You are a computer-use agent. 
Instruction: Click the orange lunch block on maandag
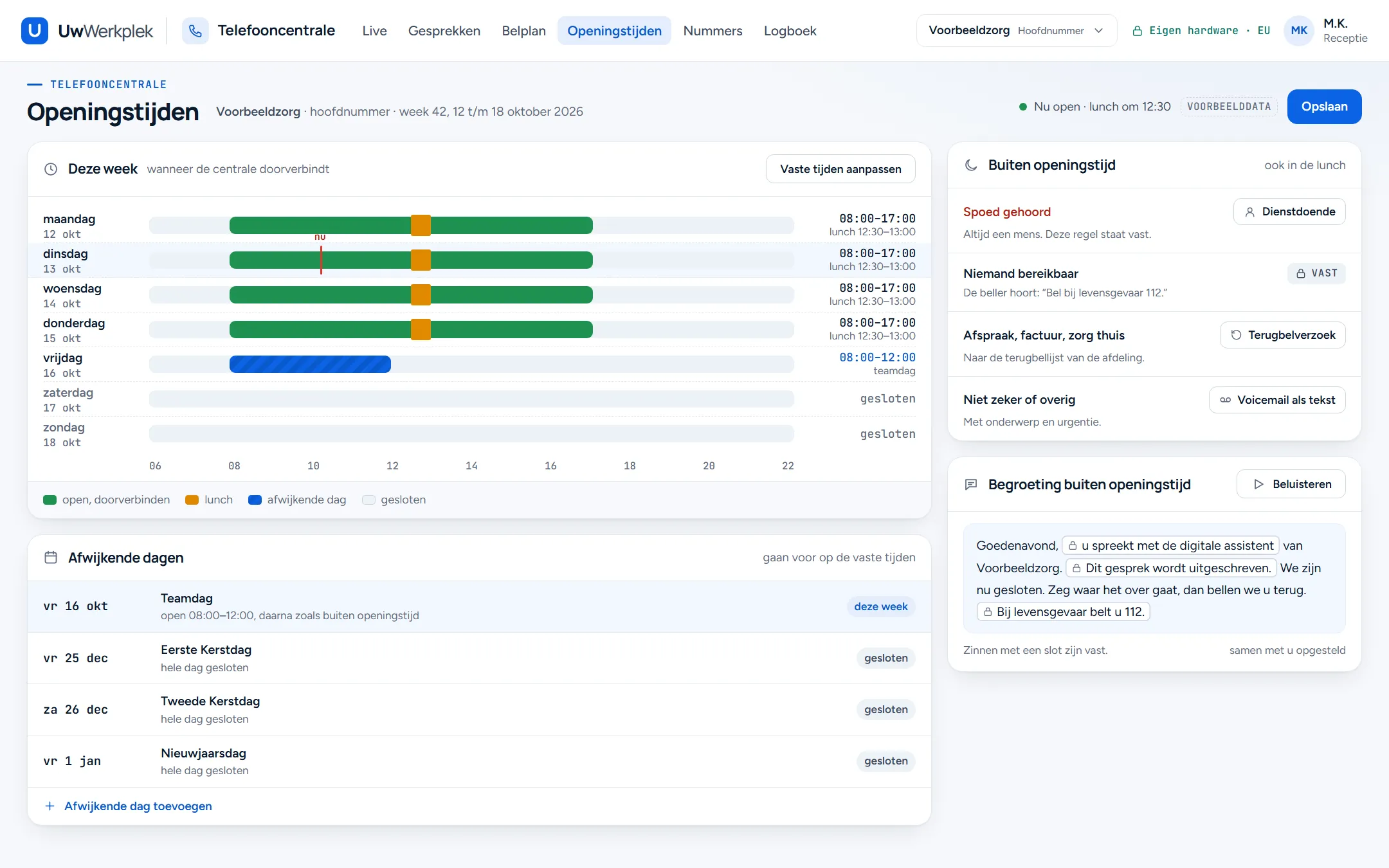(421, 226)
